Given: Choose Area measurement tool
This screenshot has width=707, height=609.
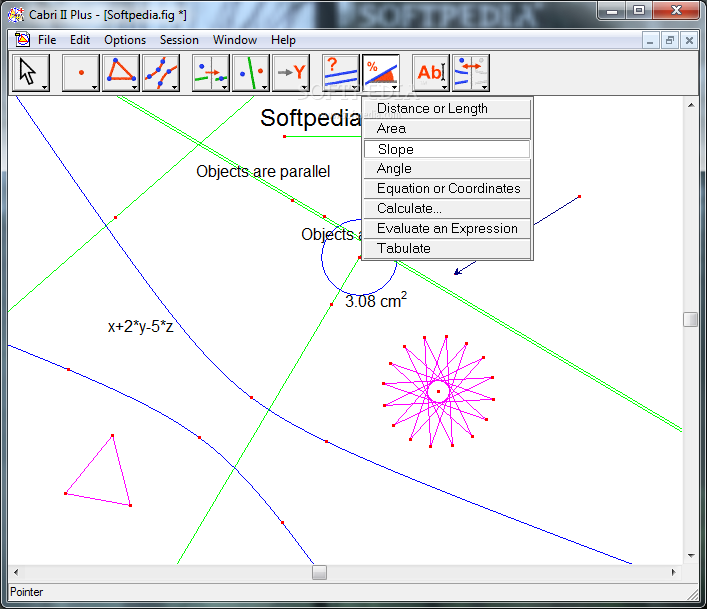Looking at the screenshot, I should (x=447, y=129).
